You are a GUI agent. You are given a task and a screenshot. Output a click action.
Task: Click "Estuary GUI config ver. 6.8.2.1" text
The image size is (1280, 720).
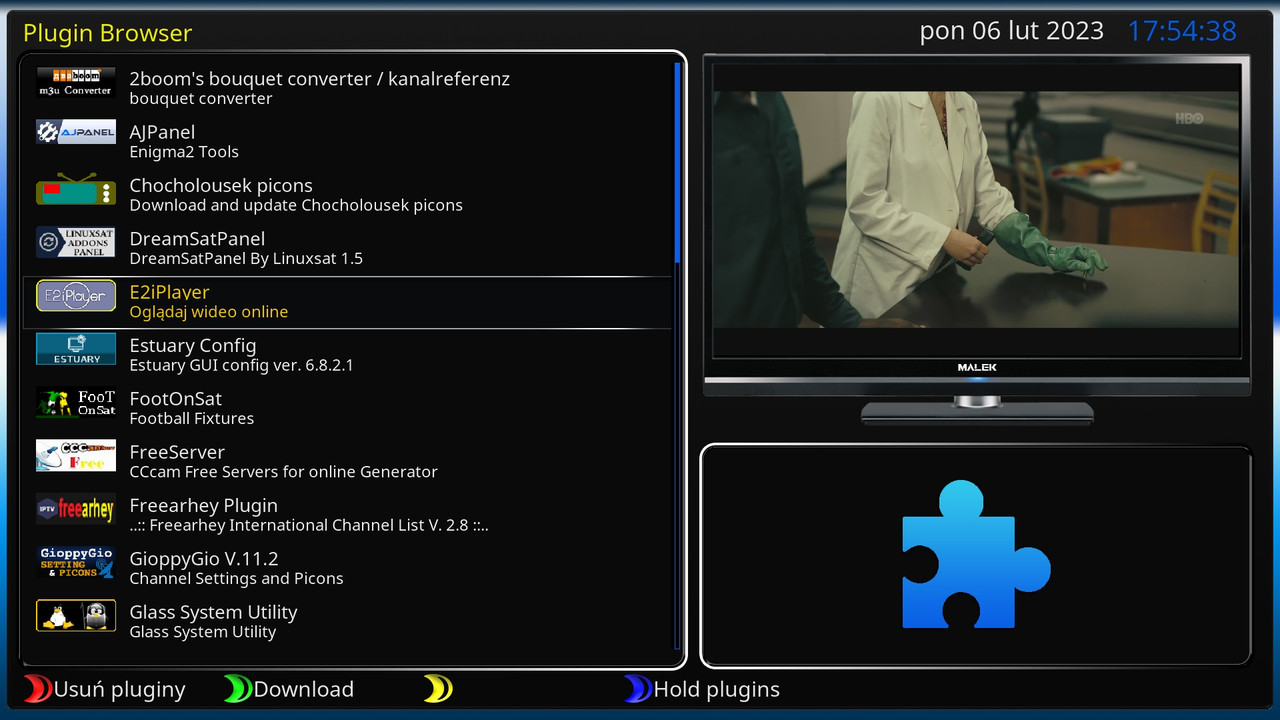(241, 366)
